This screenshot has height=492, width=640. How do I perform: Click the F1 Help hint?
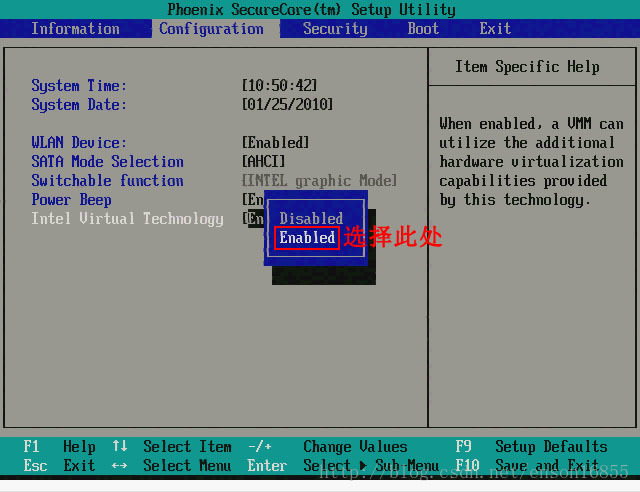point(60,446)
